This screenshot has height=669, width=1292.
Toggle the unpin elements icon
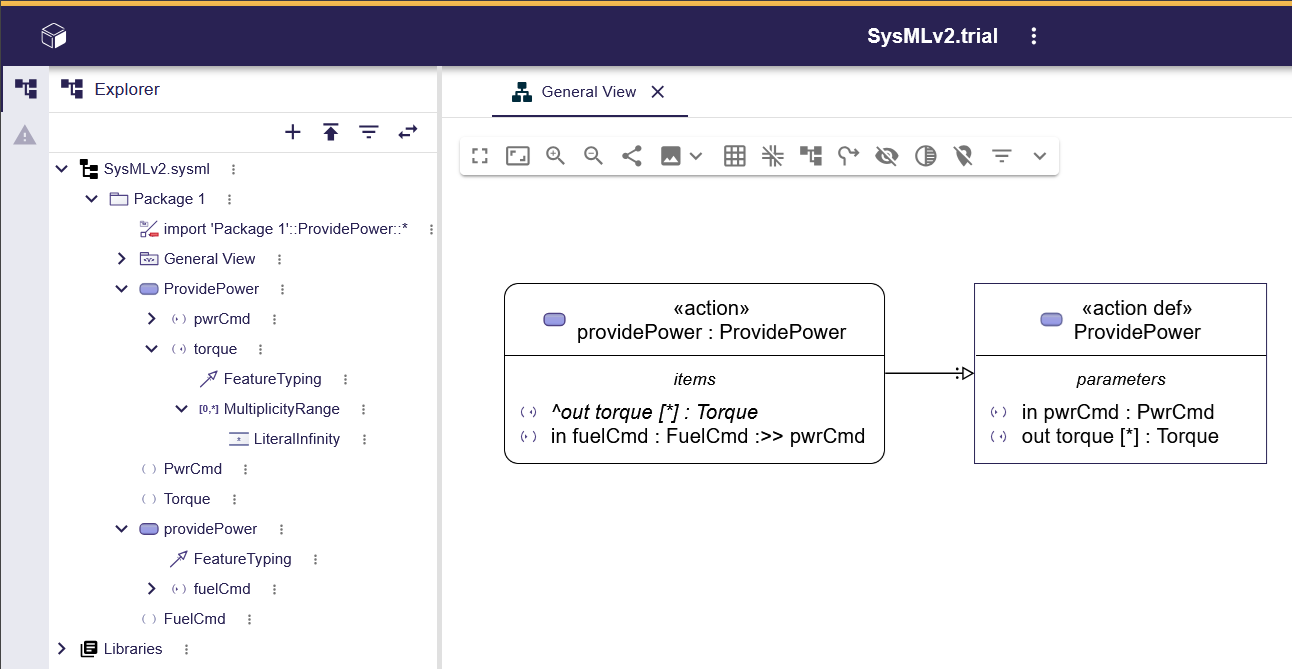(x=963, y=156)
